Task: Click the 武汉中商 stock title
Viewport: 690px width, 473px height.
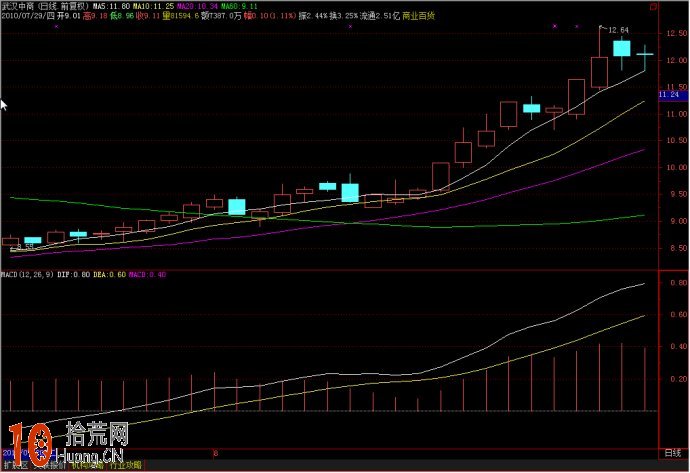Action: (x=18, y=6)
